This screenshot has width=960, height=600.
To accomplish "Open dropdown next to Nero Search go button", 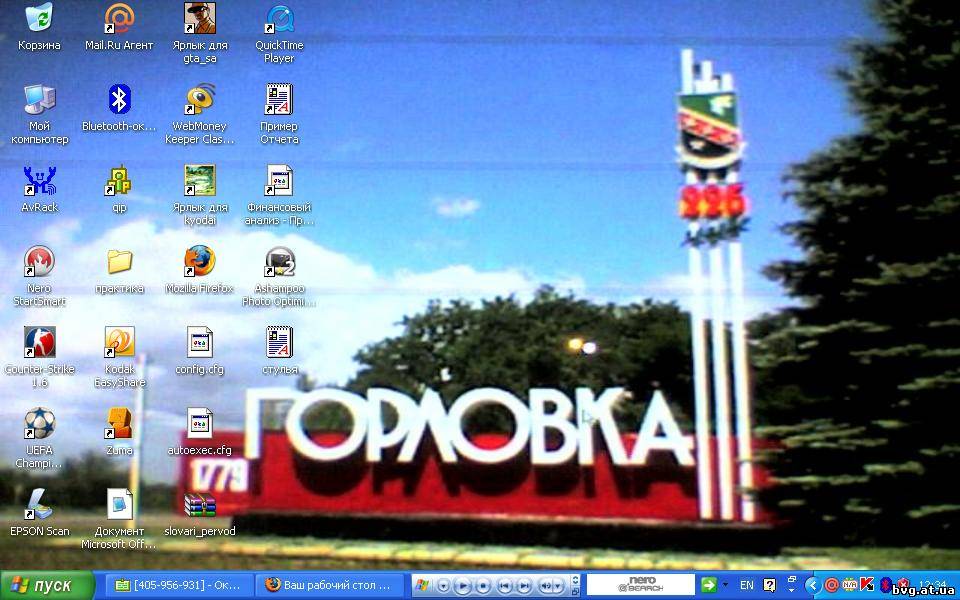I will (x=726, y=585).
